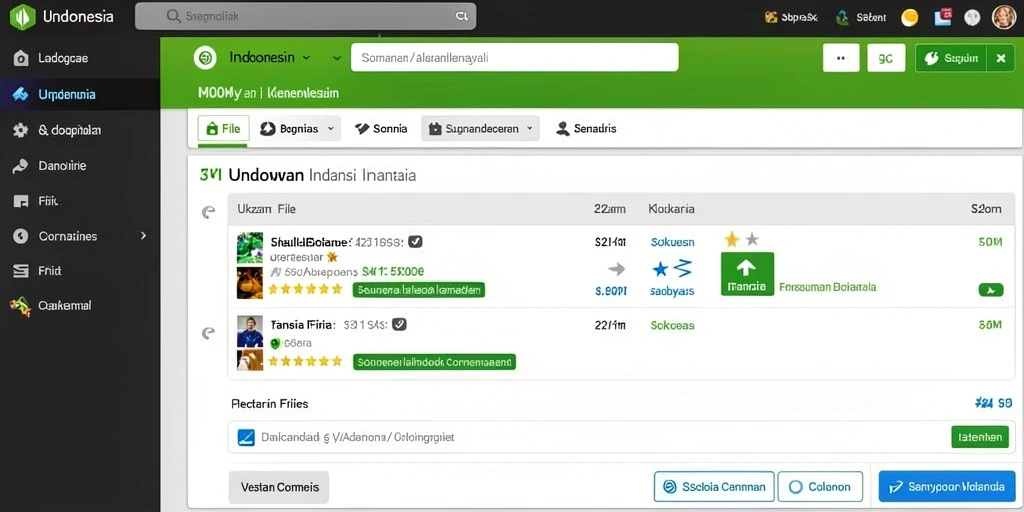Click the Danoiirie wrench icon

click(x=21, y=167)
